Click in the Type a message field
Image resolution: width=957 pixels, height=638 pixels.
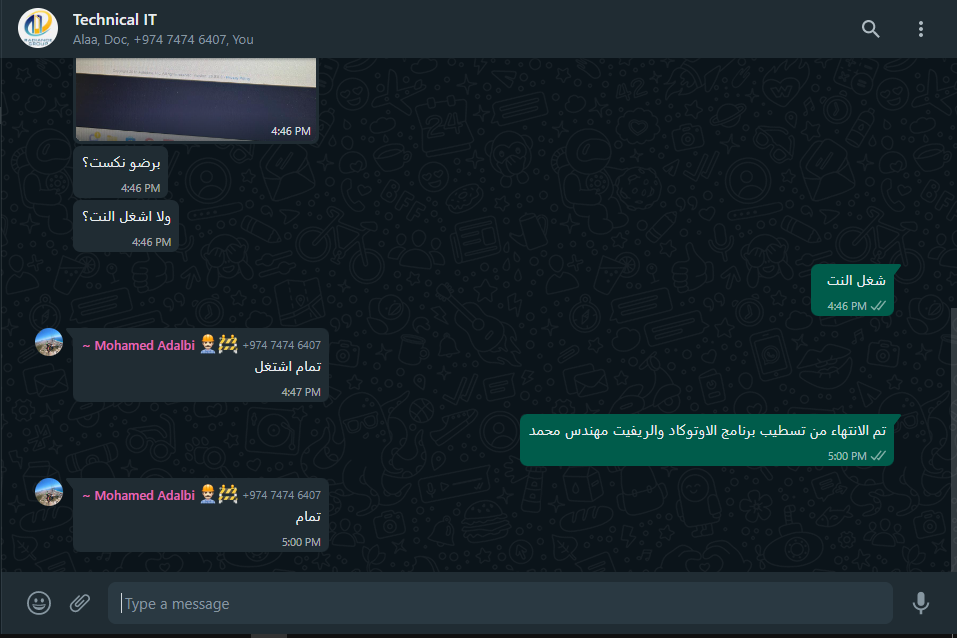pos(500,603)
